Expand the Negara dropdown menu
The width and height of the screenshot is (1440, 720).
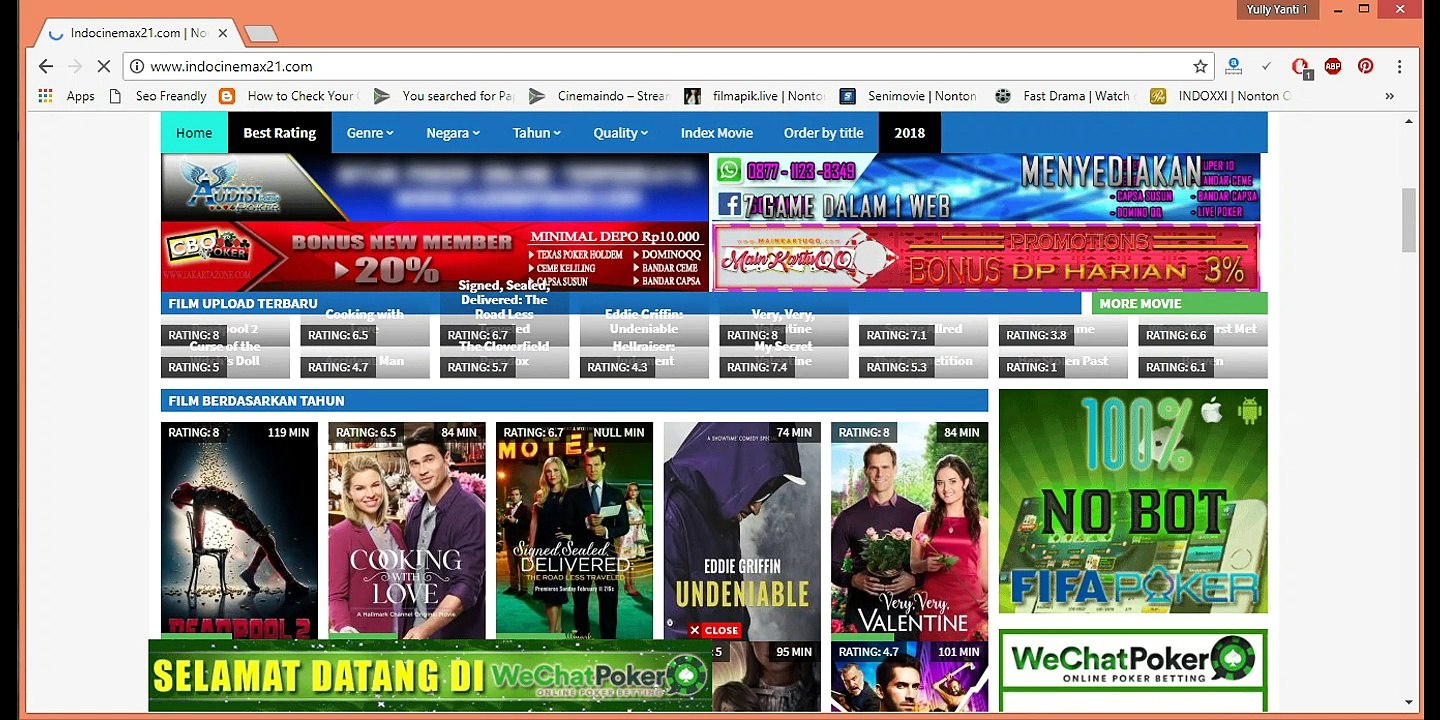pos(453,133)
